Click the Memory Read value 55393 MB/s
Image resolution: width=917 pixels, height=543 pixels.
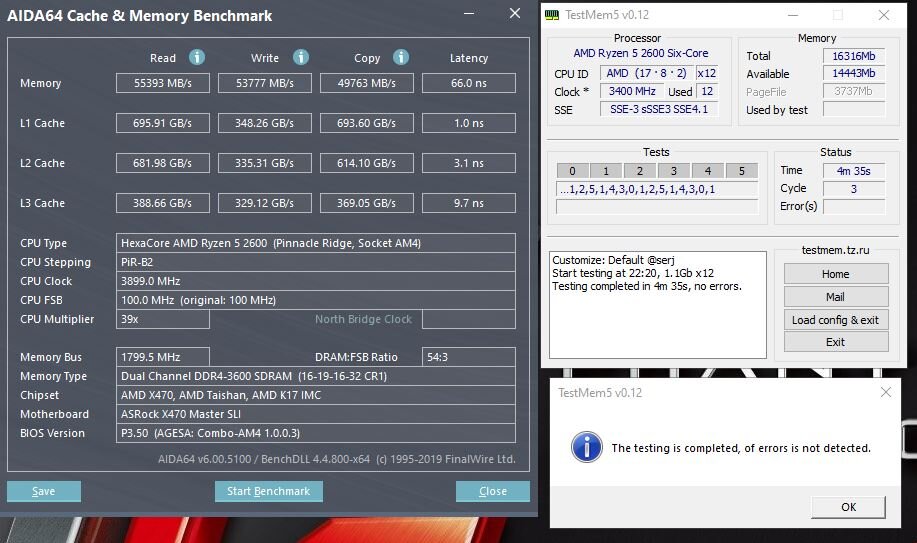click(163, 83)
